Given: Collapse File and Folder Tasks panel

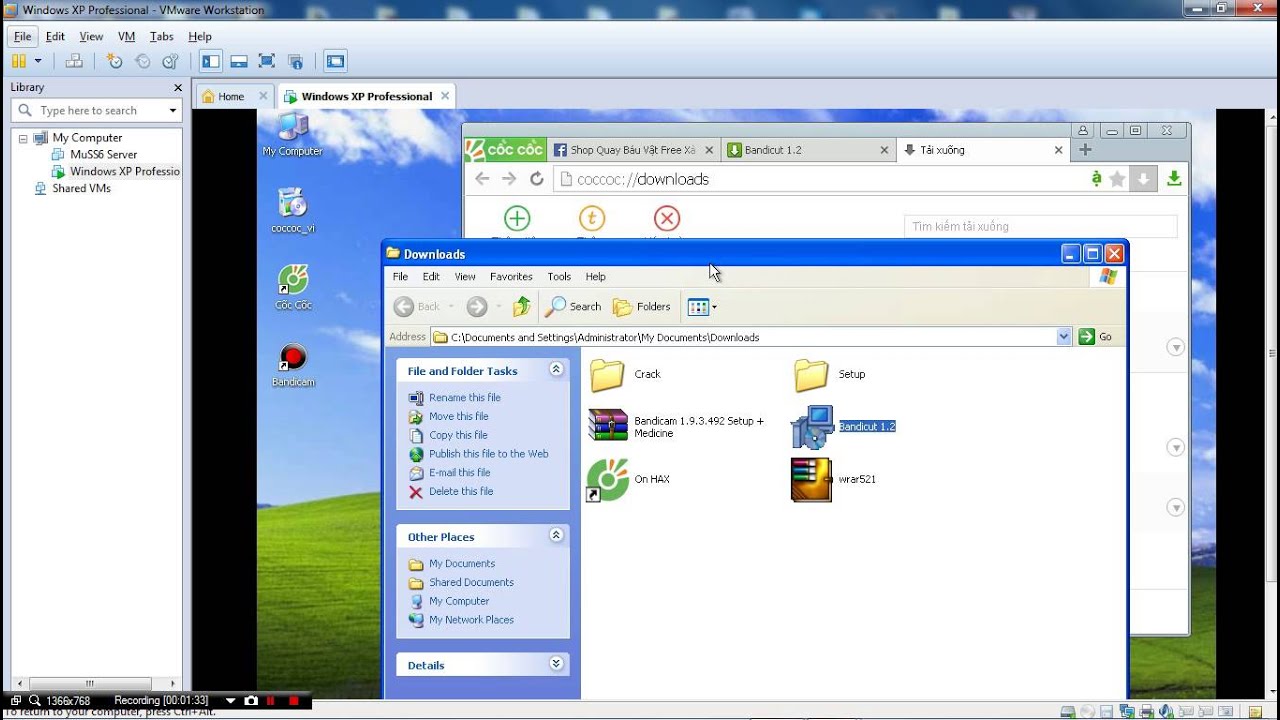Looking at the screenshot, I should [x=556, y=370].
